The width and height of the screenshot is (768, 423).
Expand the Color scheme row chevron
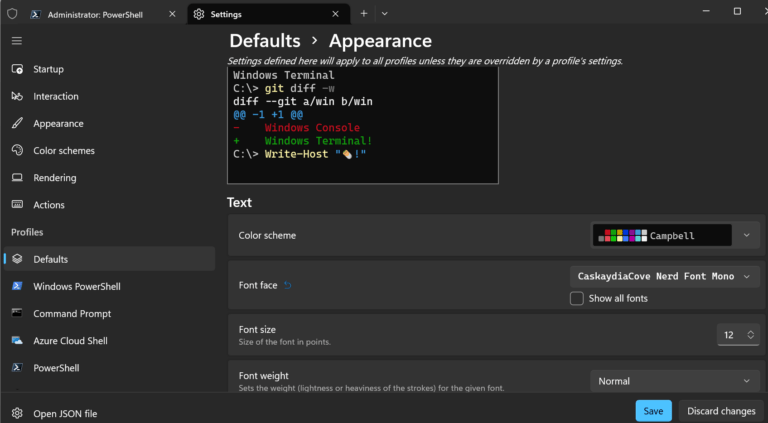click(746, 235)
